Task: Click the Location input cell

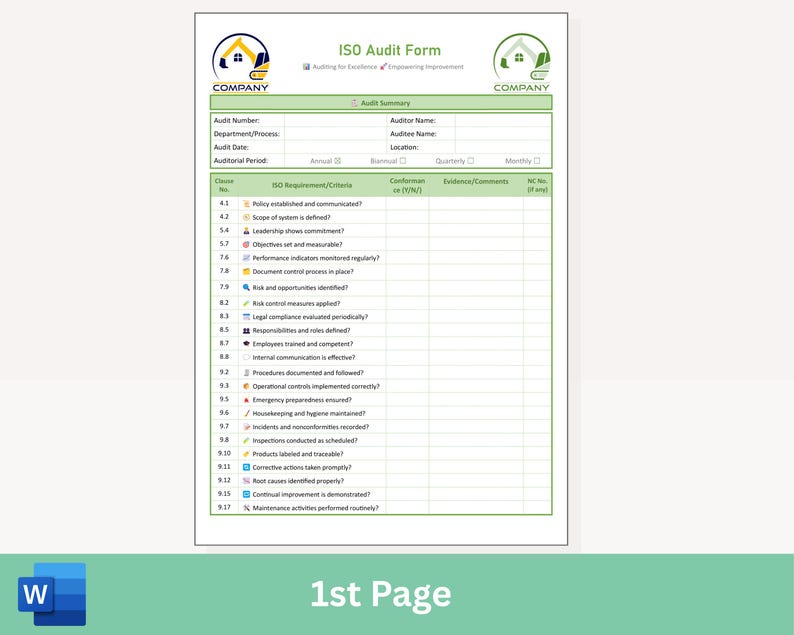Action: point(503,147)
